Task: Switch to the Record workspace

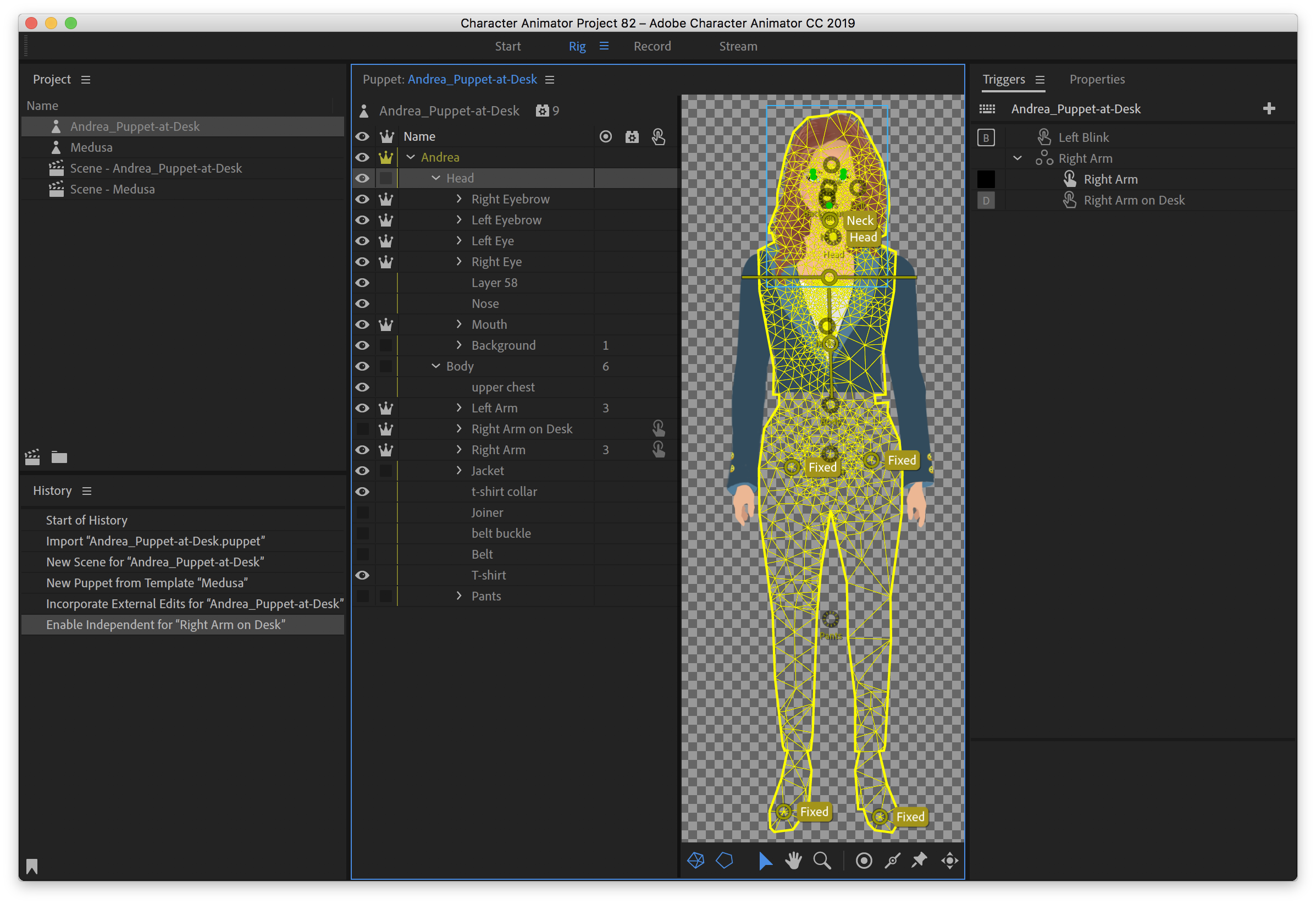Action: [x=652, y=46]
